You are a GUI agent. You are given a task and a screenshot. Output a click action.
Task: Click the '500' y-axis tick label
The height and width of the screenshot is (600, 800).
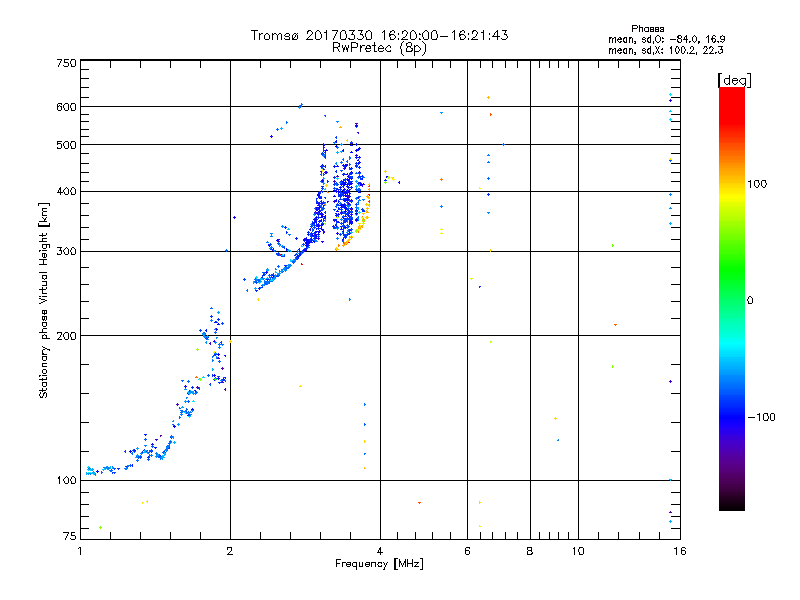pyautogui.click(x=66, y=145)
